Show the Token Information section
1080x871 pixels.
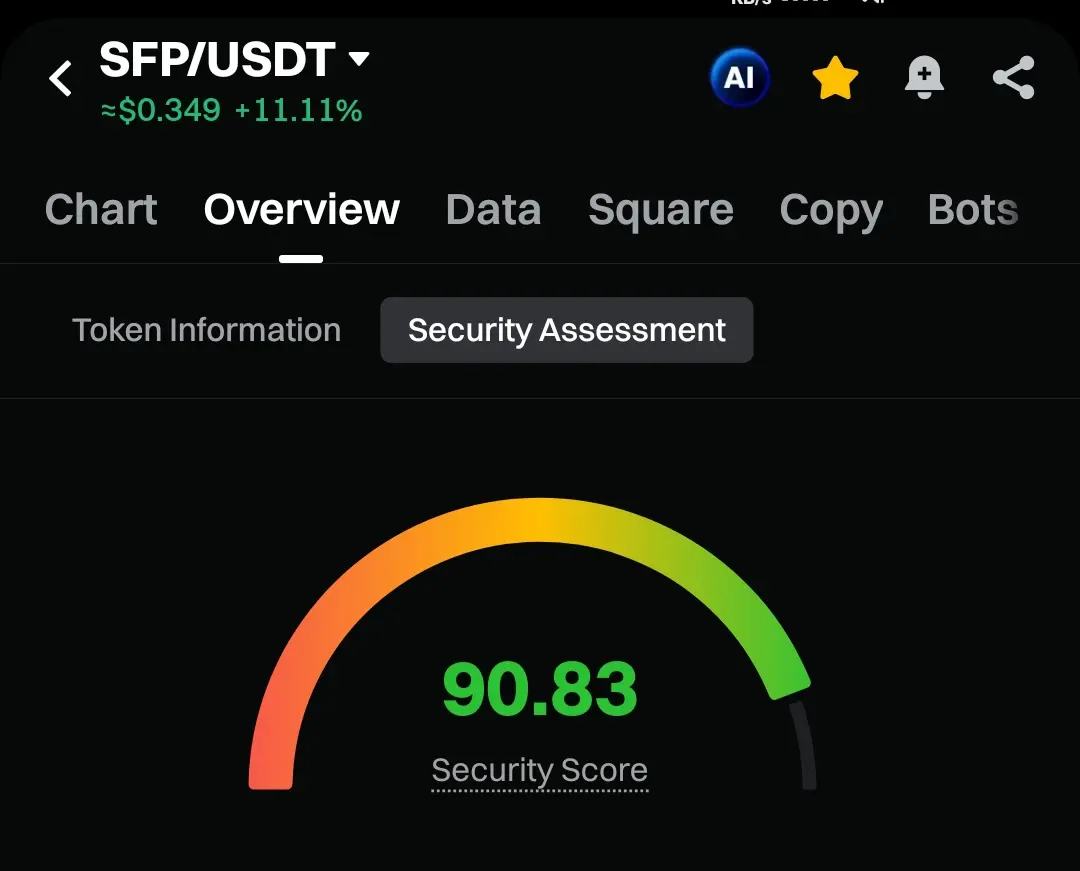[206, 330]
